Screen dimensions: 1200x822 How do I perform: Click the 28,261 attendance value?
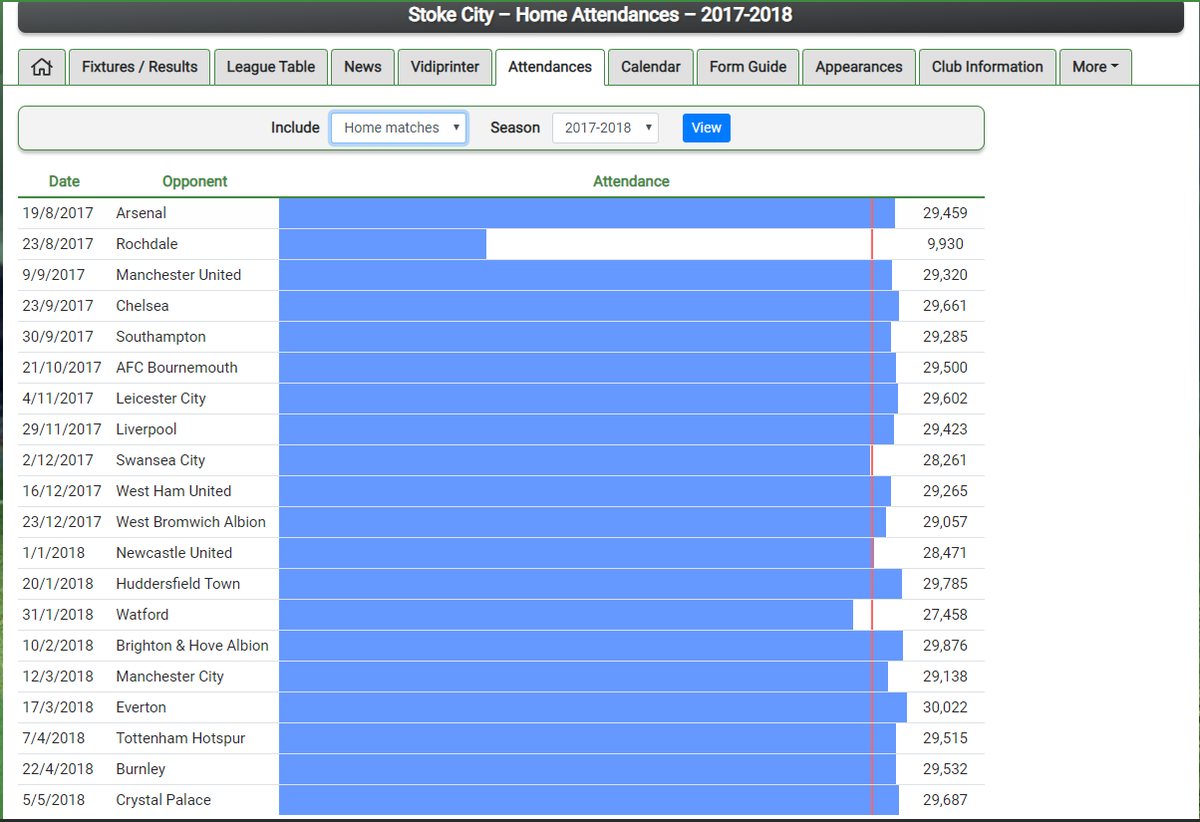[945, 460]
